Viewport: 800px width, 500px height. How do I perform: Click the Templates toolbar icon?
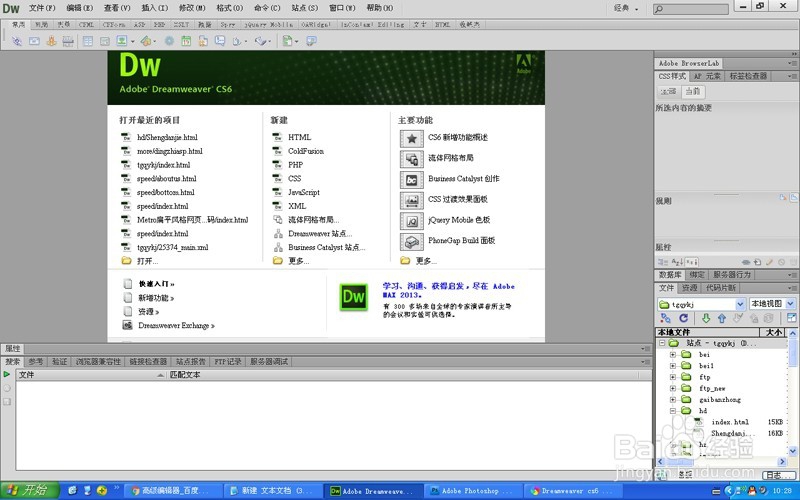pyautogui.click(x=287, y=41)
